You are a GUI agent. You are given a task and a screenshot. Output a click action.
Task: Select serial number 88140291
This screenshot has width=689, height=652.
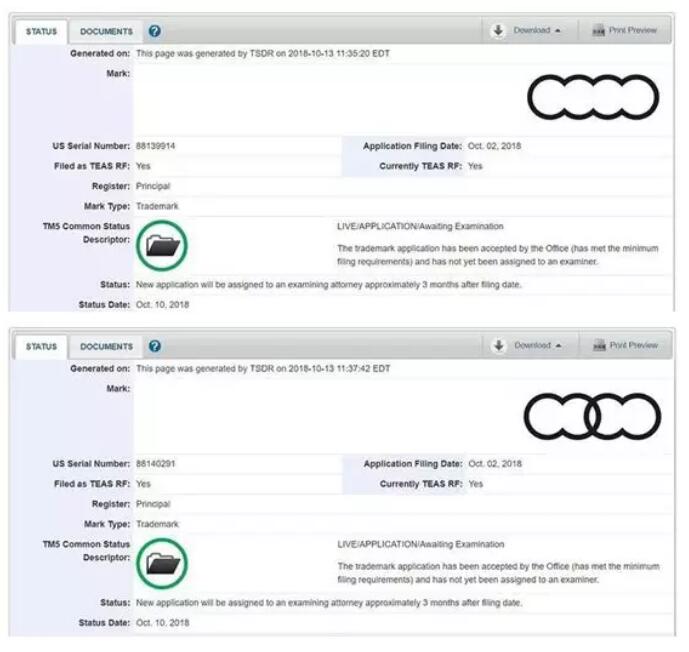pos(156,464)
